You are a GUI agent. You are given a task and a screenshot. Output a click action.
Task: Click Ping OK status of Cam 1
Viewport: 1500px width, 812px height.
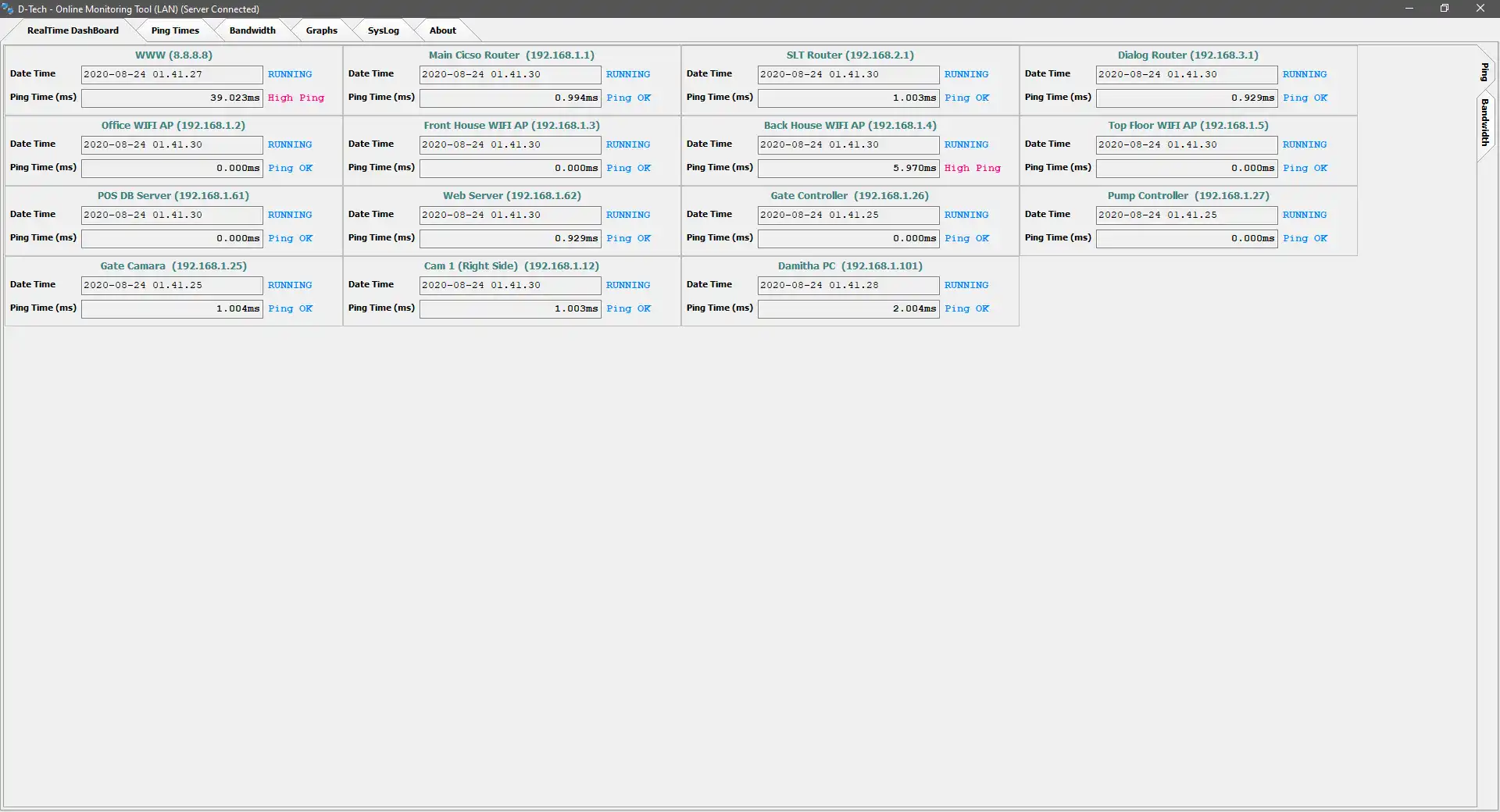pyautogui.click(x=629, y=309)
